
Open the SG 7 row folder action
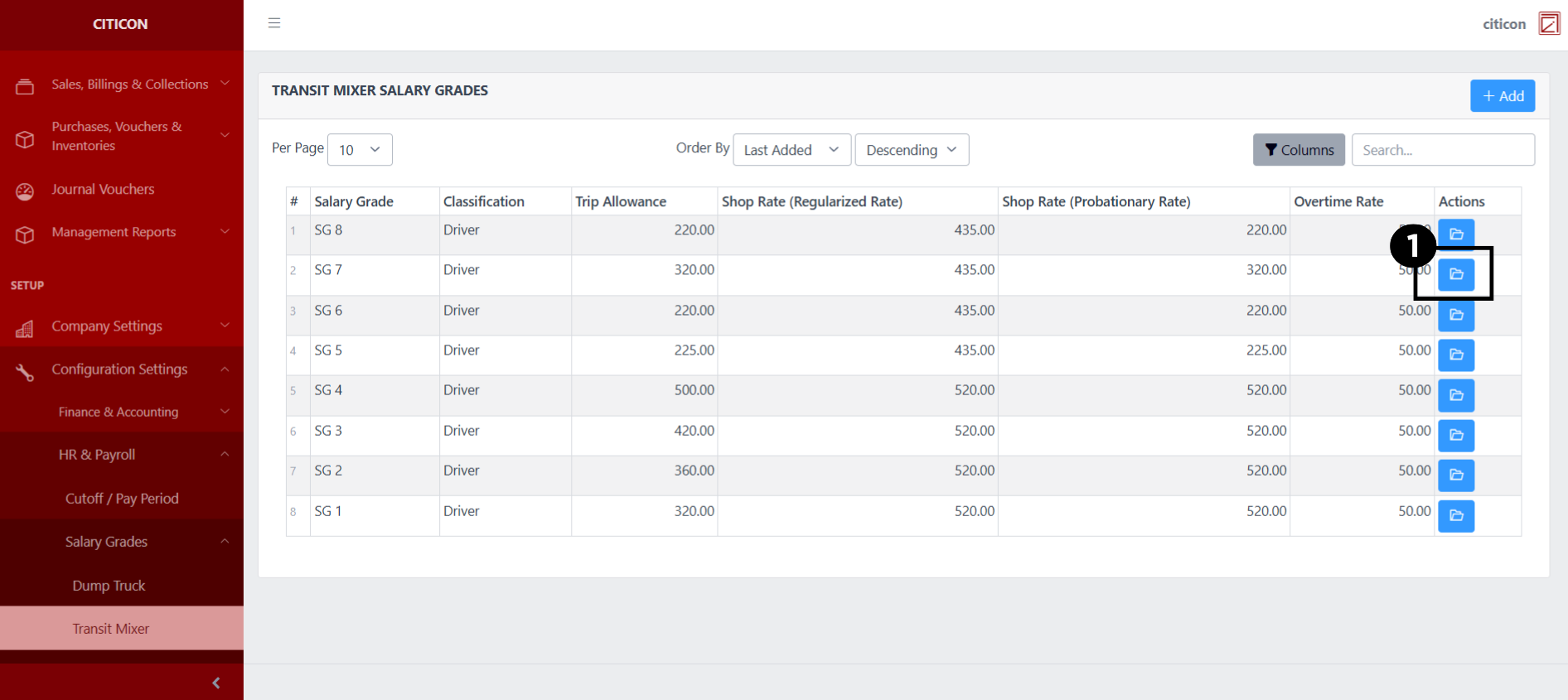coord(1456,274)
